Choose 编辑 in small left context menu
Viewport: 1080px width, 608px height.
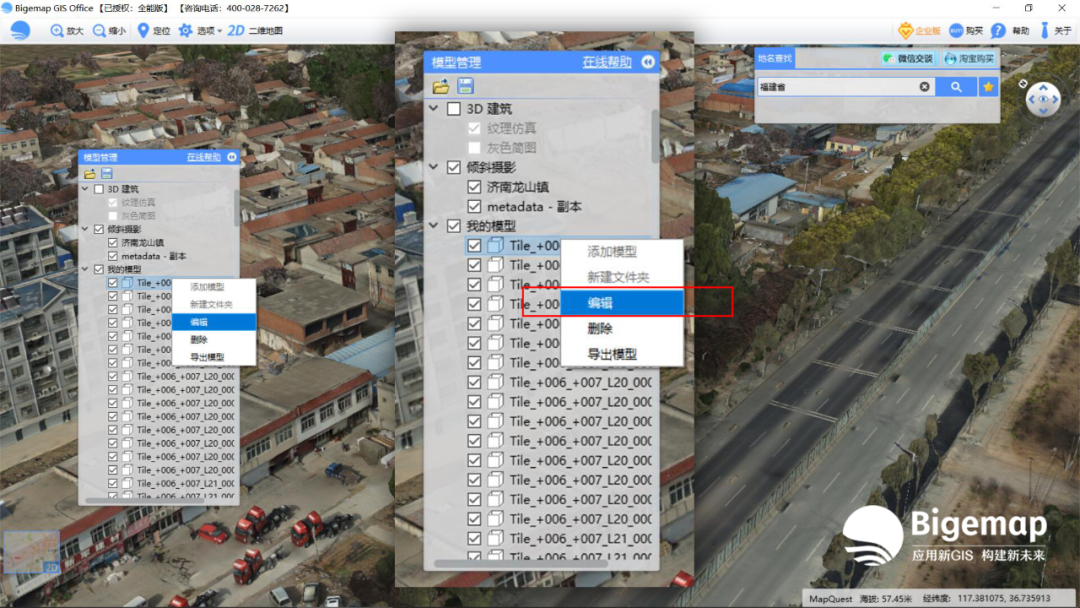point(214,322)
